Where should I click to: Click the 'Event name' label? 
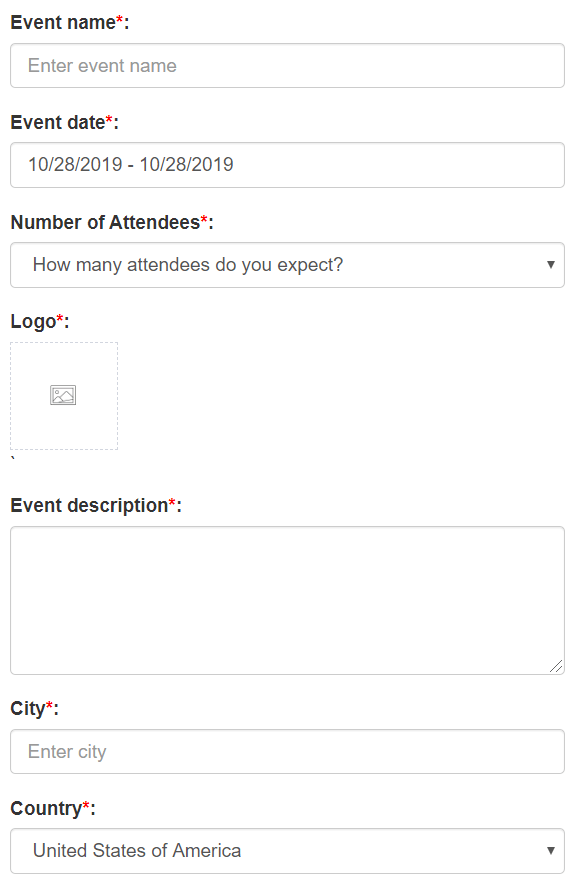(x=63, y=22)
